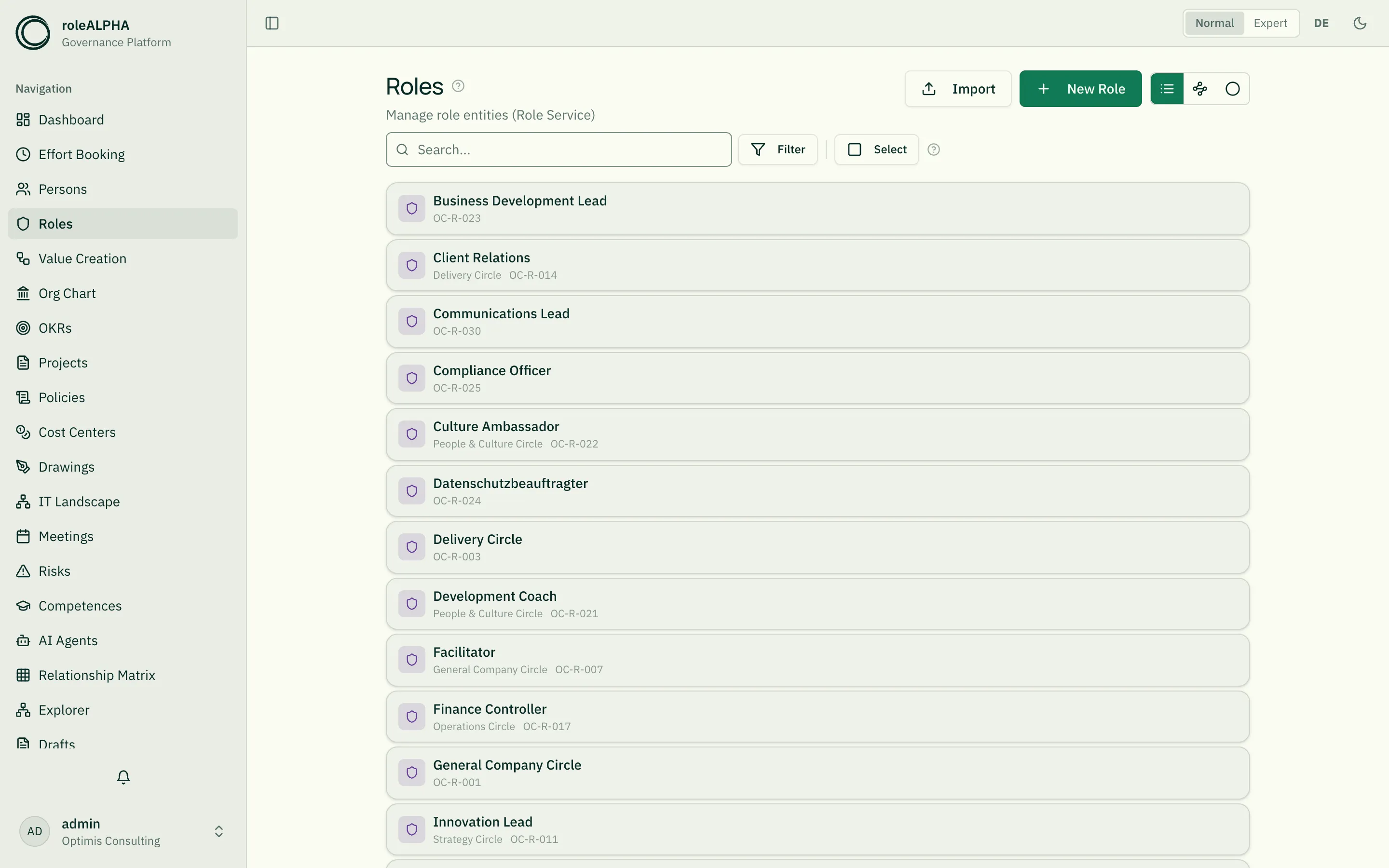Screen dimensions: 1389x868
Task: Open IT Landscape page
Action: pos(123,502)
